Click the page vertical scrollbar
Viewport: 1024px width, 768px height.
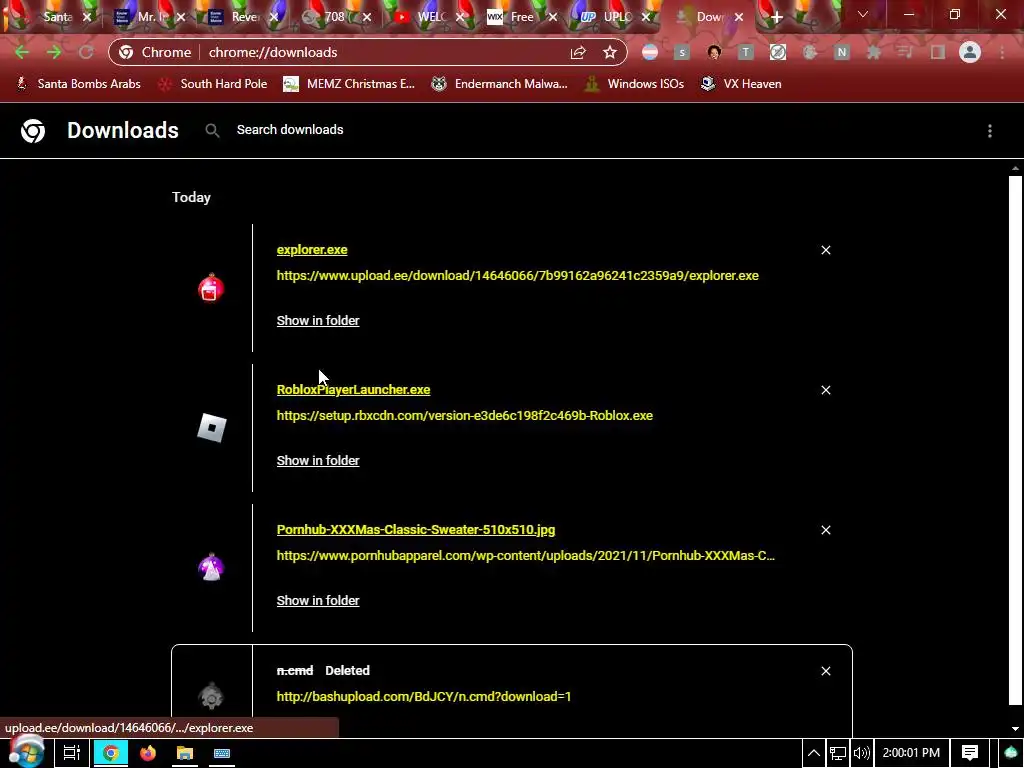pos(1015,439)
